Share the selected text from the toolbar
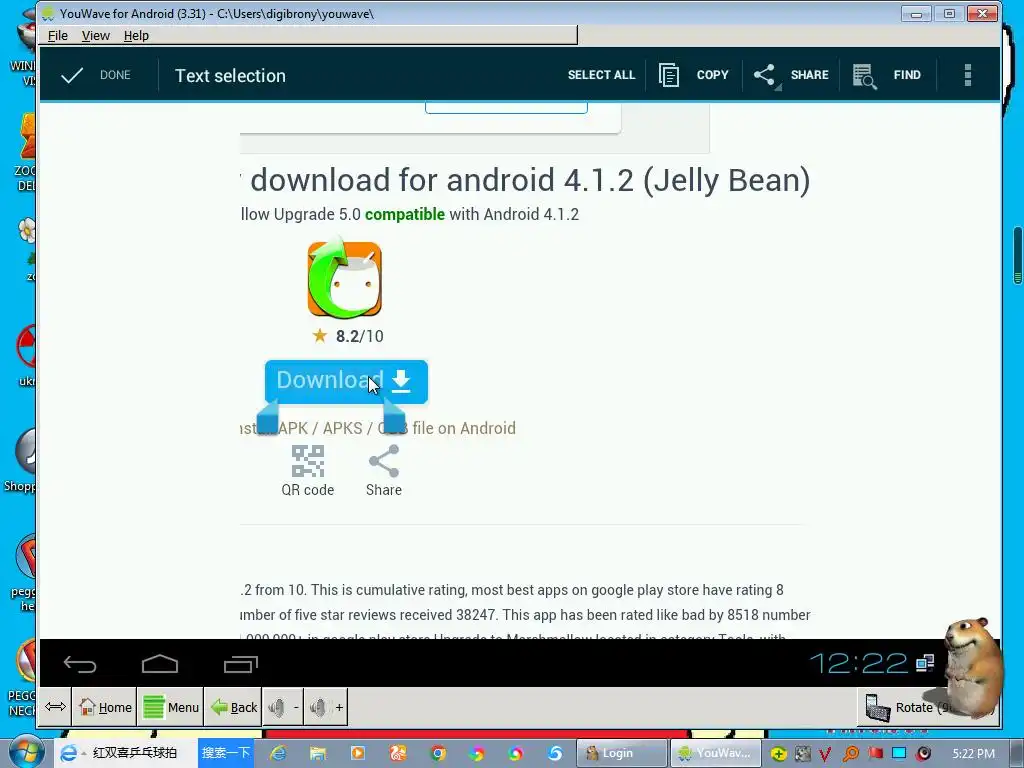Image resolution: width=1024 pixels, height=768 pixels. point(791,75)
